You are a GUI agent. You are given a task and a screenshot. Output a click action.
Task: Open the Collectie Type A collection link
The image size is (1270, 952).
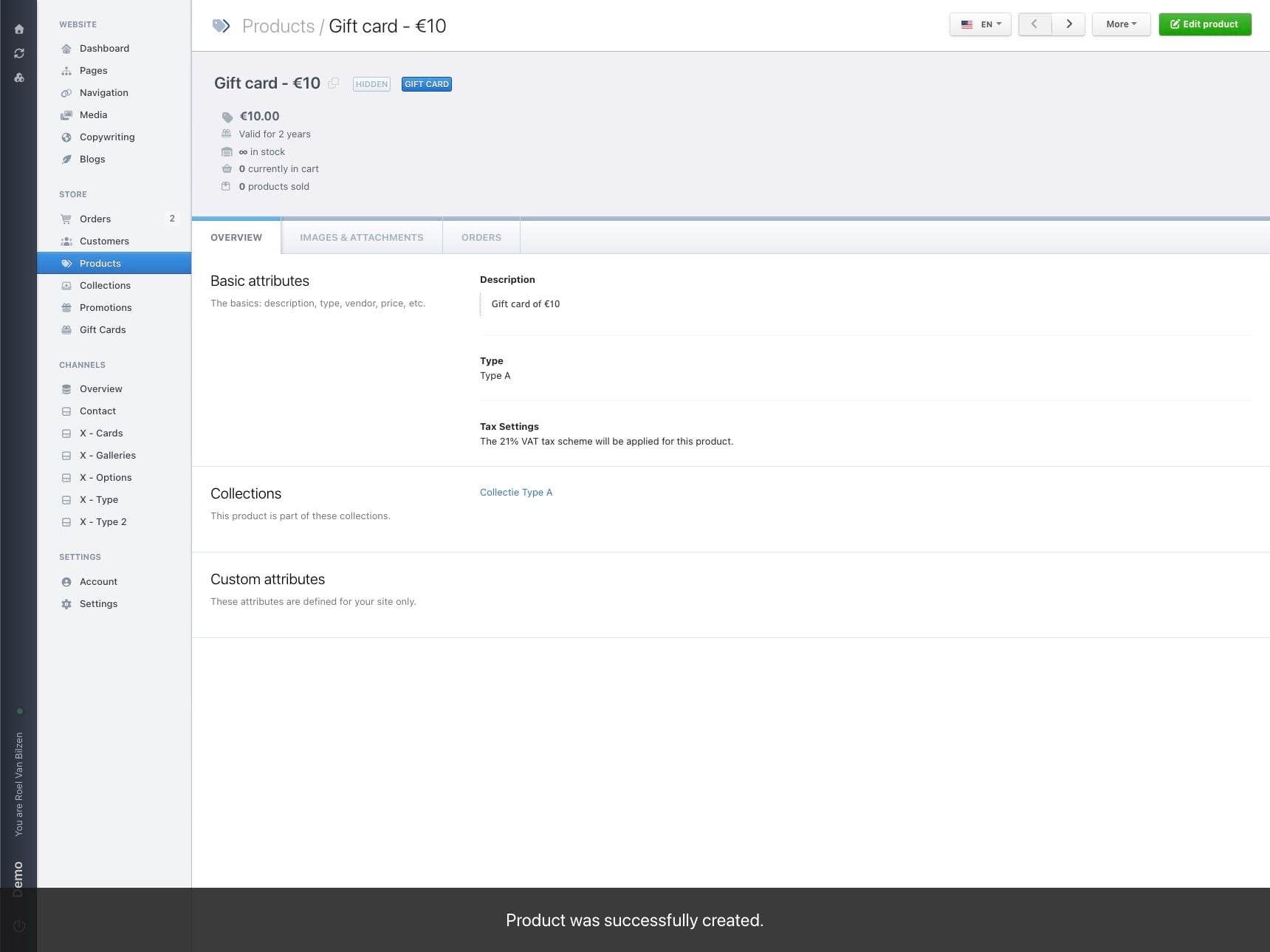(516, 493)
